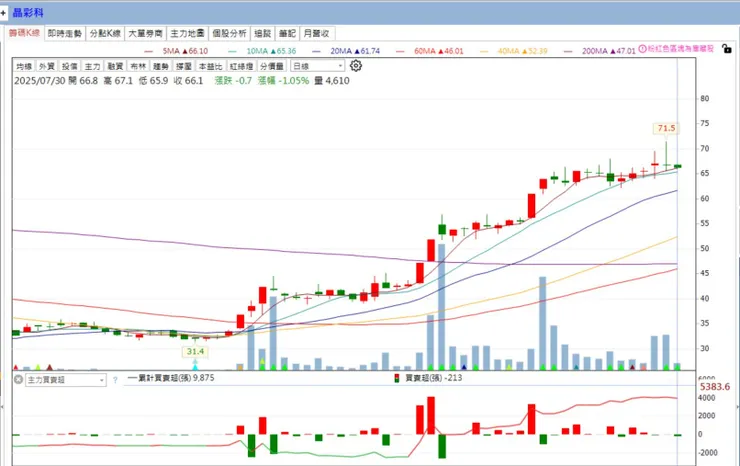Toggle the 融資 overlay button
The image size is (740, 466).
[115, 66]
